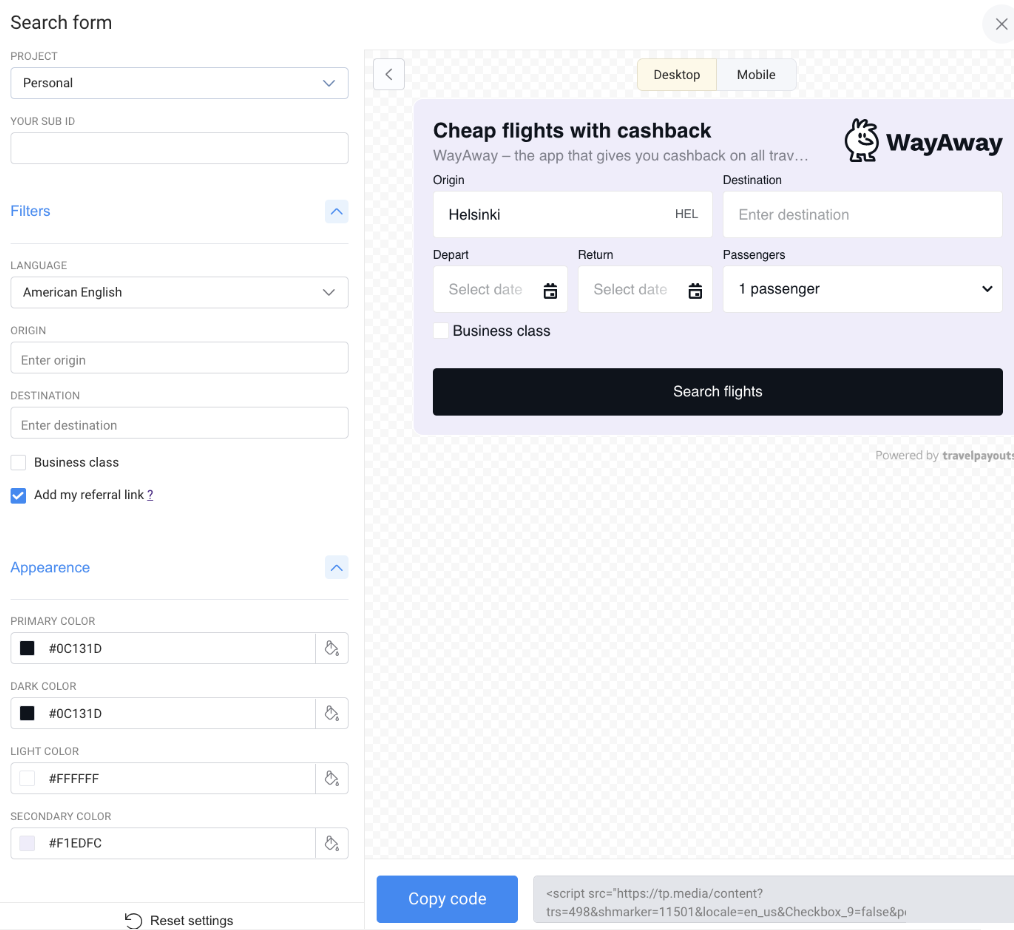1014x930 pixels.
Task: Click the Your Sub ID input field
Action: (x=179, y=148)
